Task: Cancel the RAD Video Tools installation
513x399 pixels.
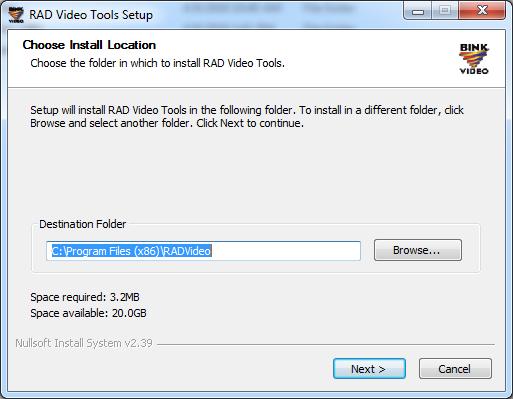Action: pos(455,369)
